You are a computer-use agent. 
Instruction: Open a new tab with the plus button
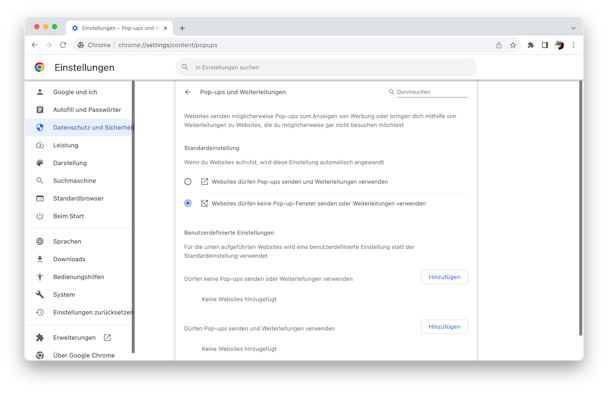pos(182,28)
